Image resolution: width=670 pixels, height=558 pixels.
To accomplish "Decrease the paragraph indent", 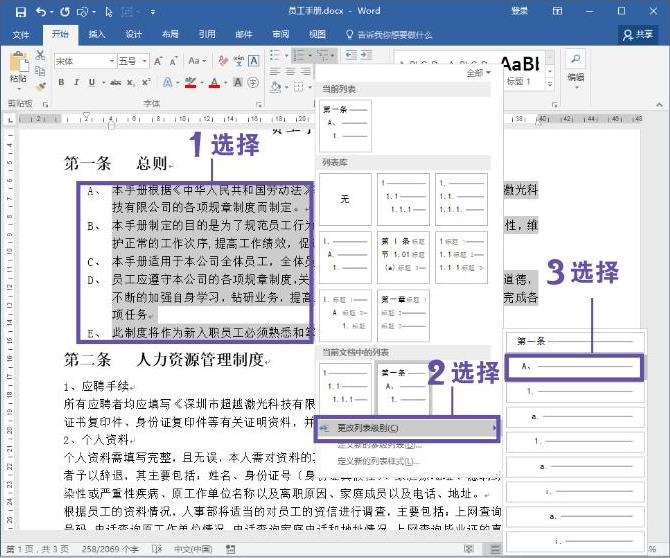I will coord(351,55).
